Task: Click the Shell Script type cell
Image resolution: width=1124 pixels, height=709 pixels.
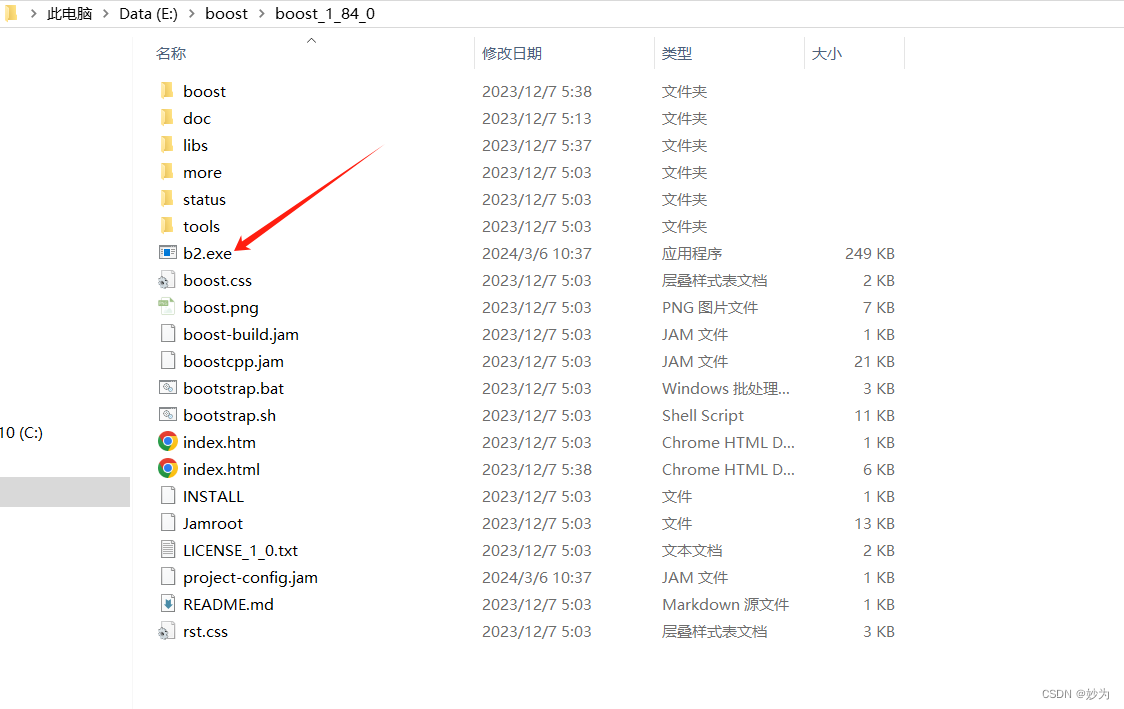Action: tap(702, 416)
